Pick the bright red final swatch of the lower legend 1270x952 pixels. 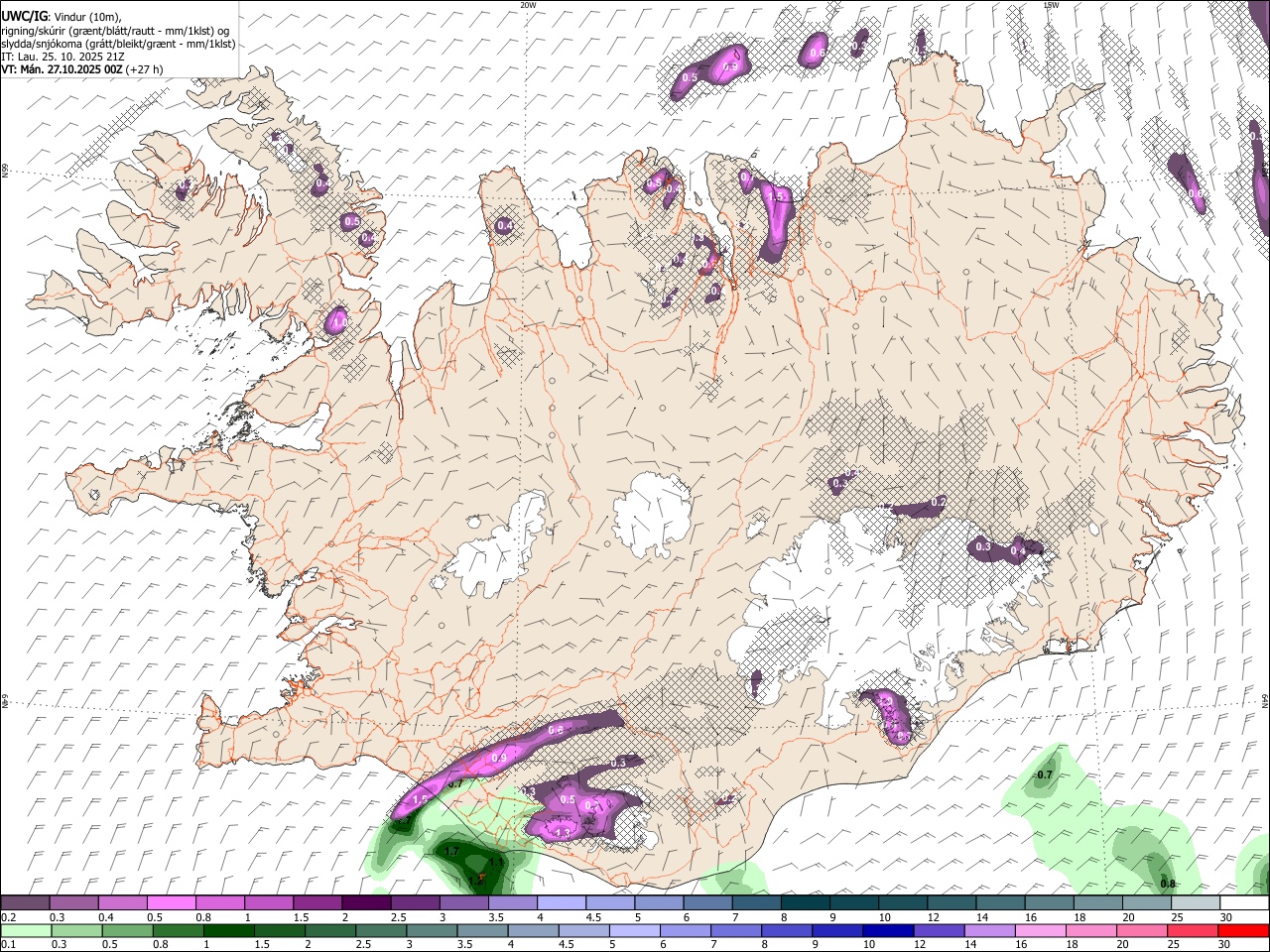point(1244,931)
